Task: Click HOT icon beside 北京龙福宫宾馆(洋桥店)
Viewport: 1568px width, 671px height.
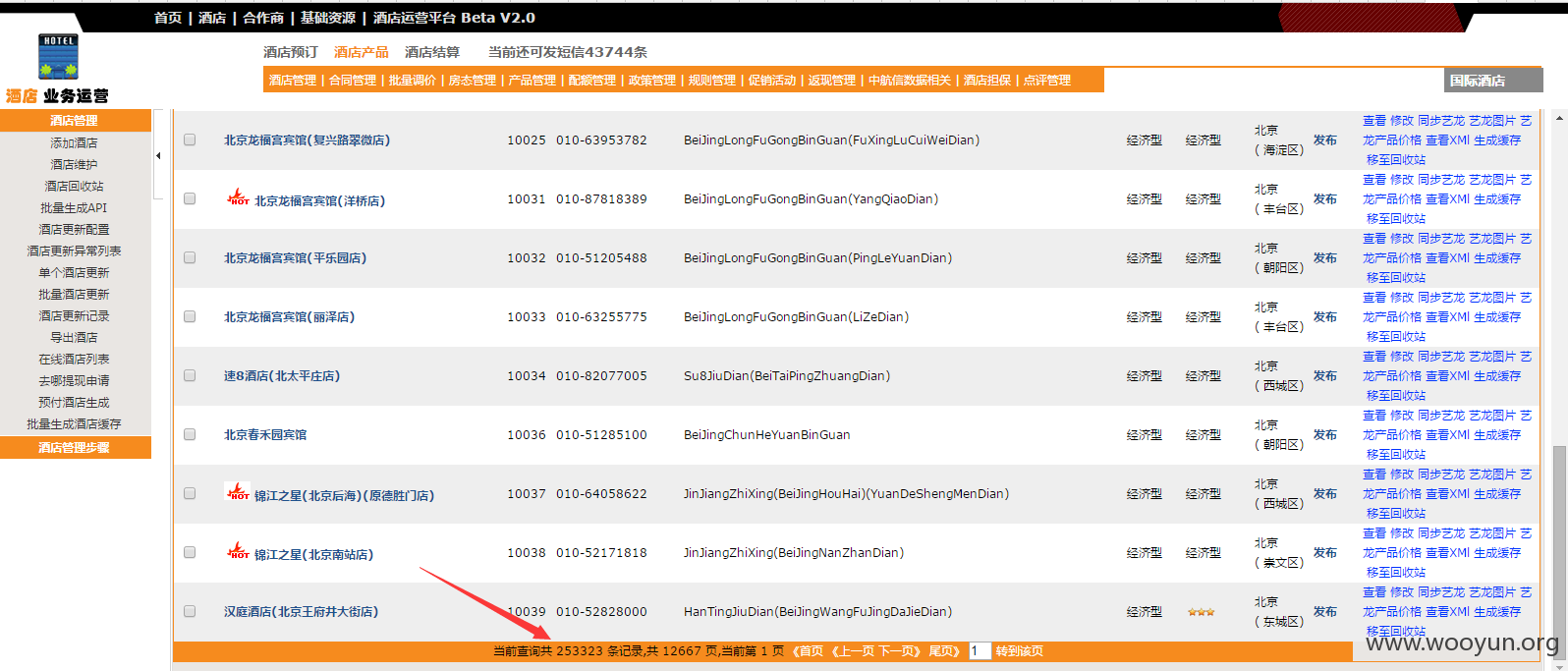Action: (238, 197)
